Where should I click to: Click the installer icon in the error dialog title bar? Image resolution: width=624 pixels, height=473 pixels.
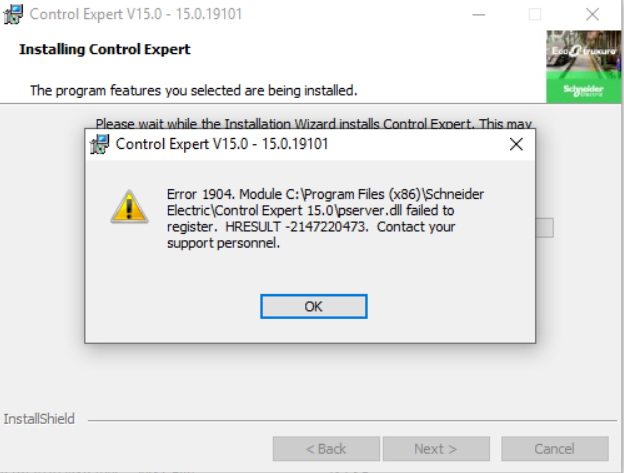click(x=99, y=144)
